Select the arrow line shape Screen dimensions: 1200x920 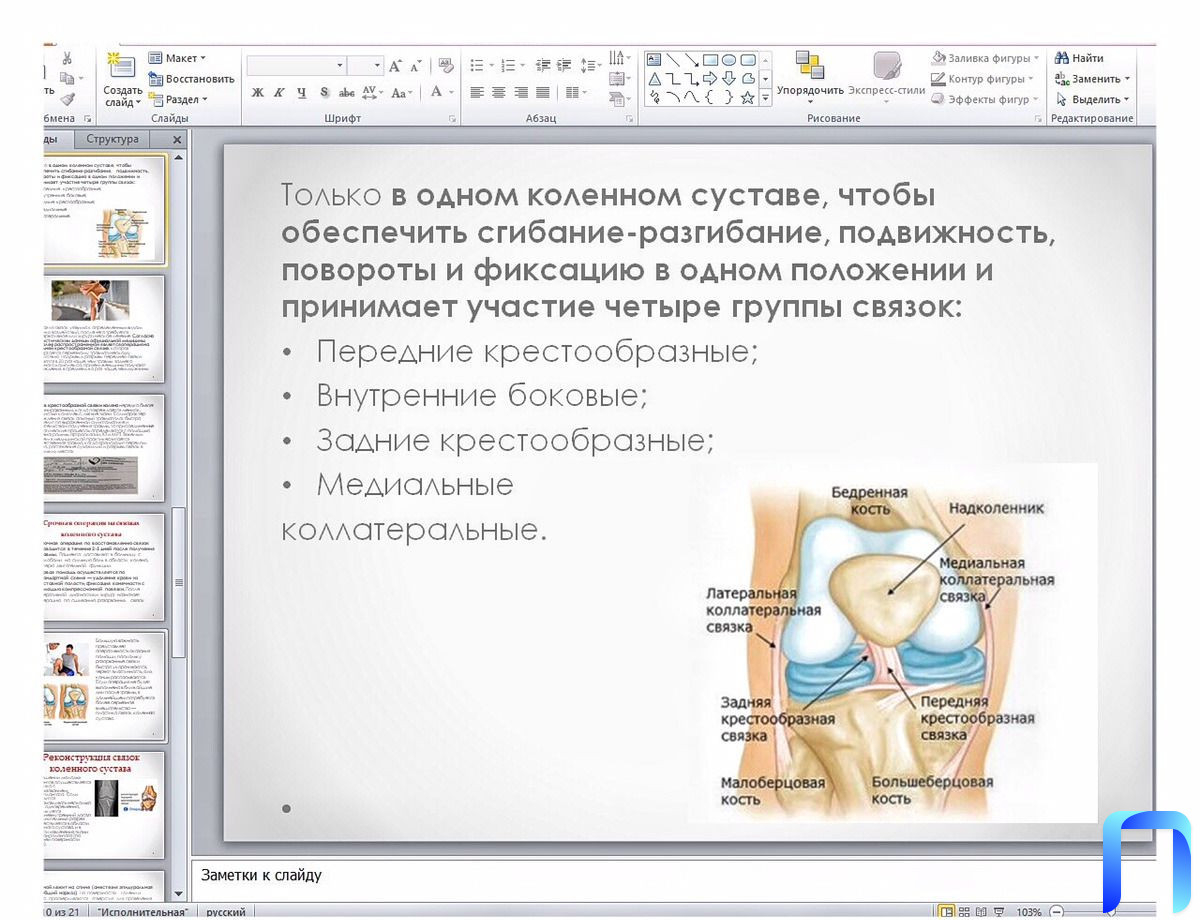click(x=691, y=59)
